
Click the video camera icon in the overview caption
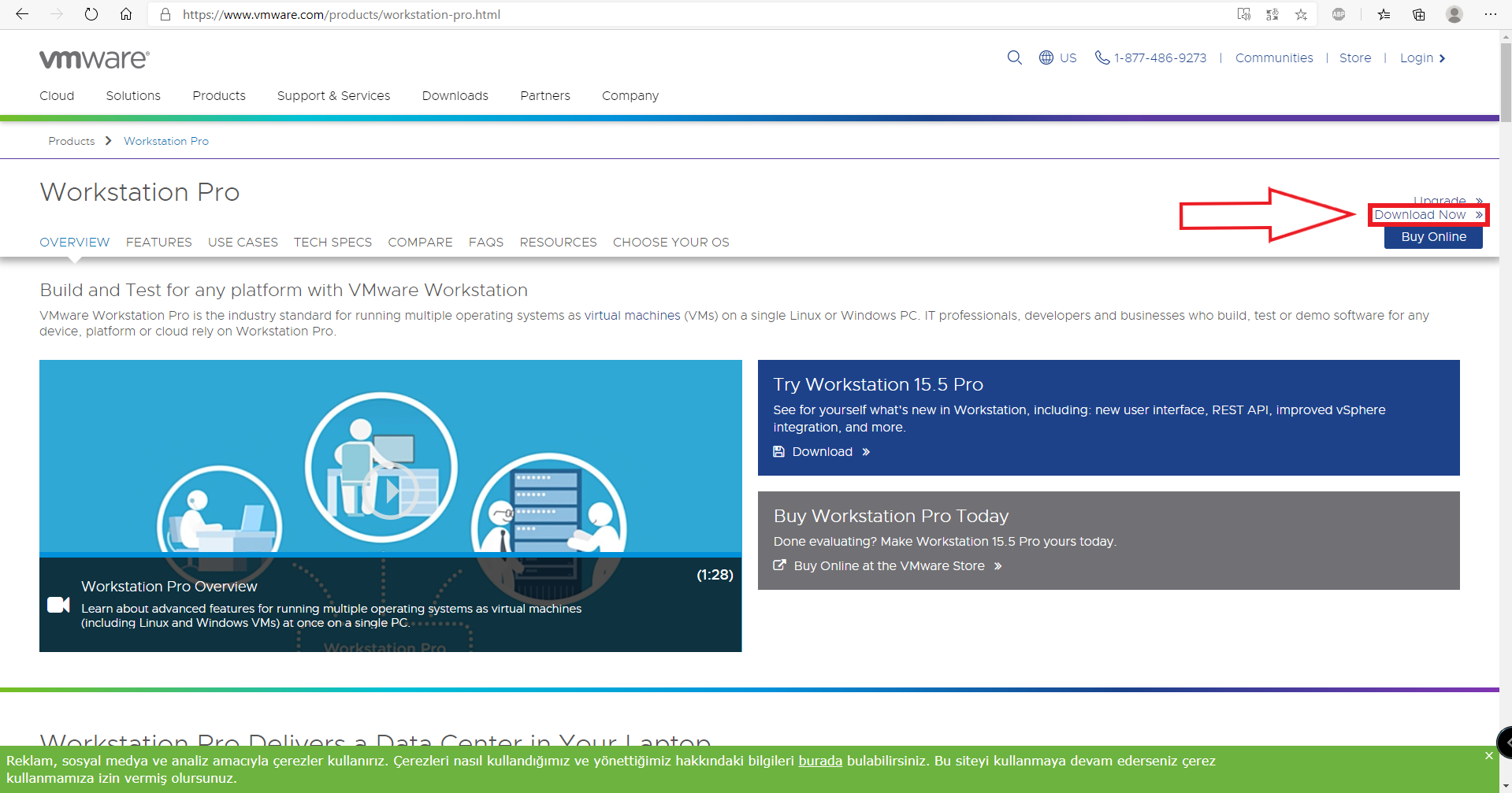coord(58,605)
